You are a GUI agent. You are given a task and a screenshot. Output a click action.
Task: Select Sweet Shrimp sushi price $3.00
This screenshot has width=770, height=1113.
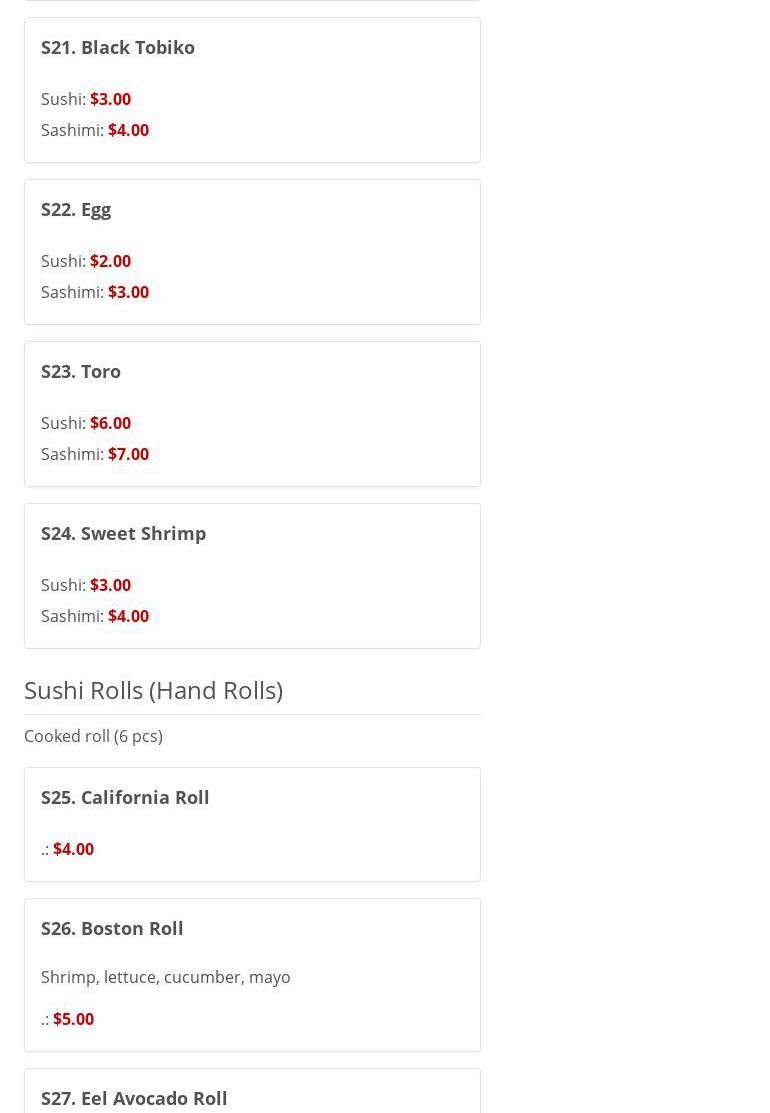(110, 585)
